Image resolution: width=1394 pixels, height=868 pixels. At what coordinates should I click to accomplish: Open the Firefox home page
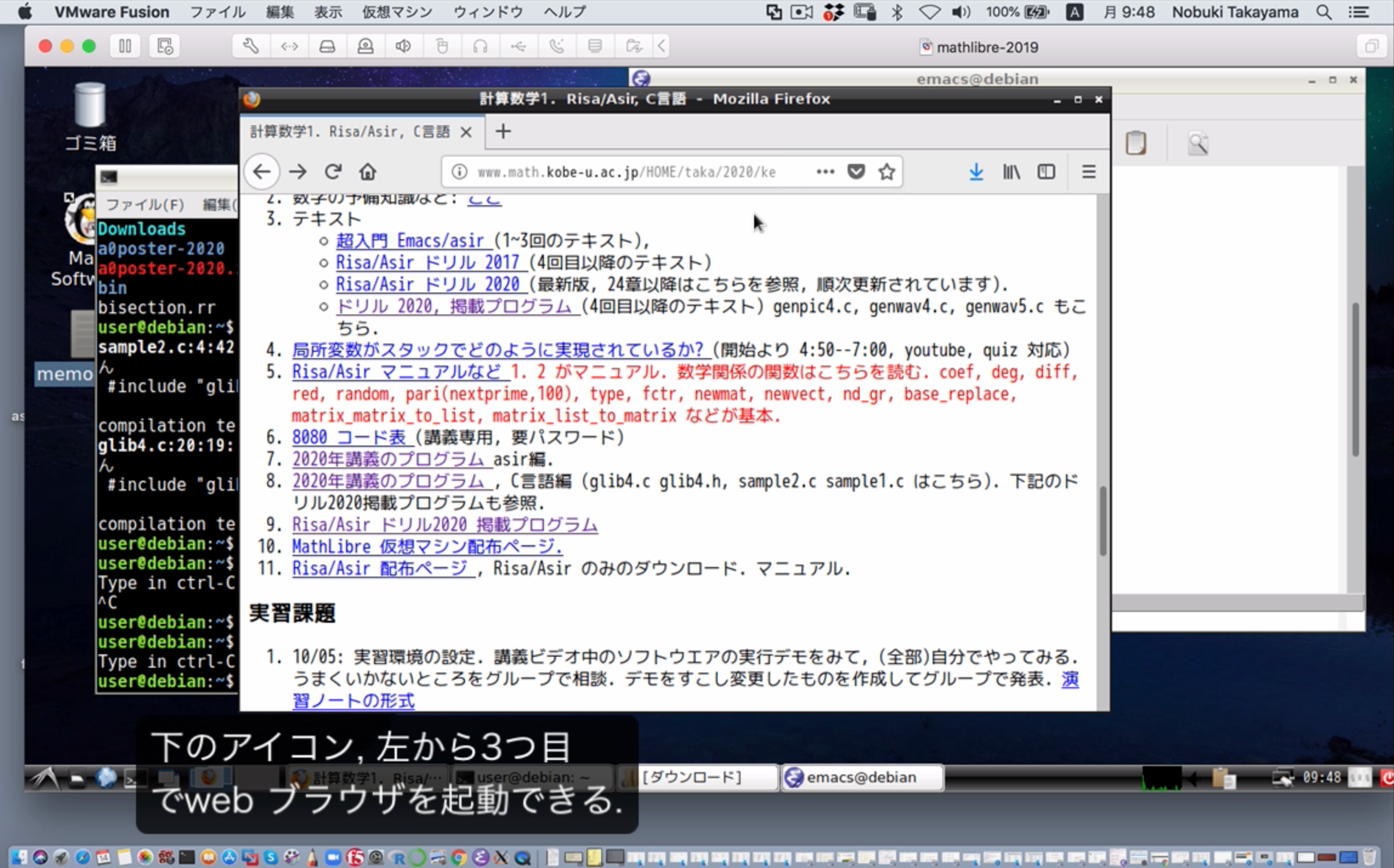[368, 172]
